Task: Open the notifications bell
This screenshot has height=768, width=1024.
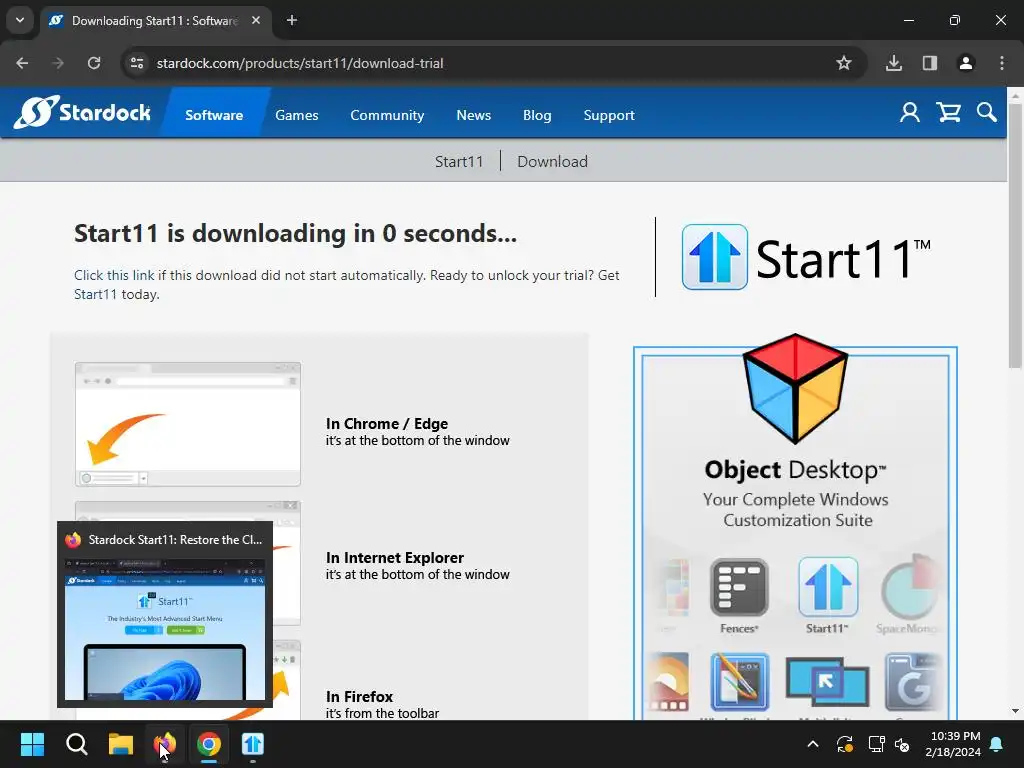Action: pos(997,744)
